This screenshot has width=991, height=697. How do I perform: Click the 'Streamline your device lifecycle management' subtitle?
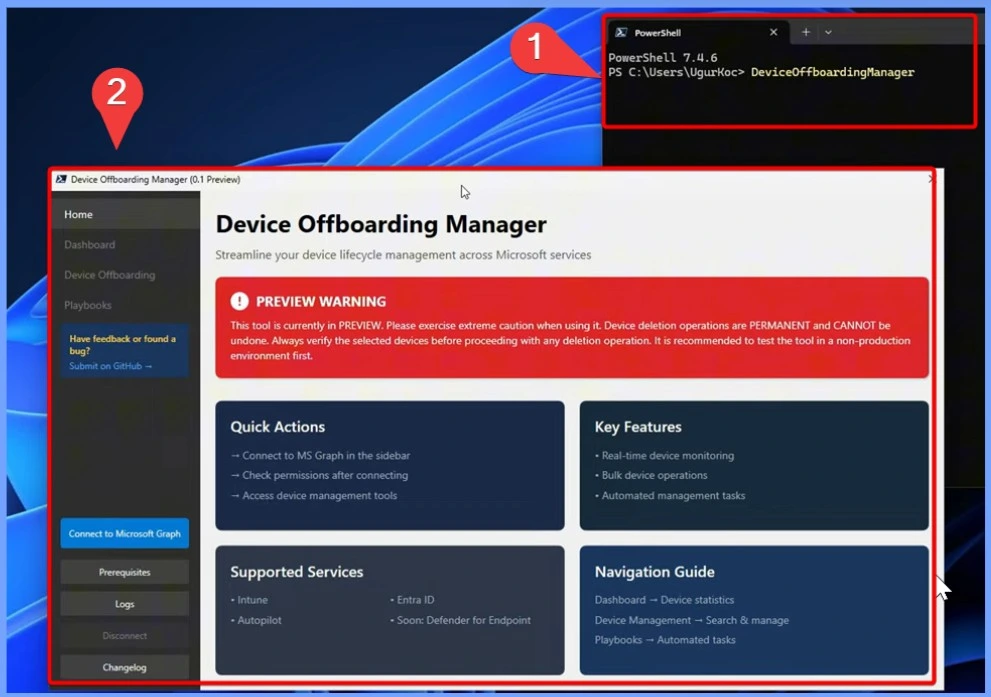[403, 255]
